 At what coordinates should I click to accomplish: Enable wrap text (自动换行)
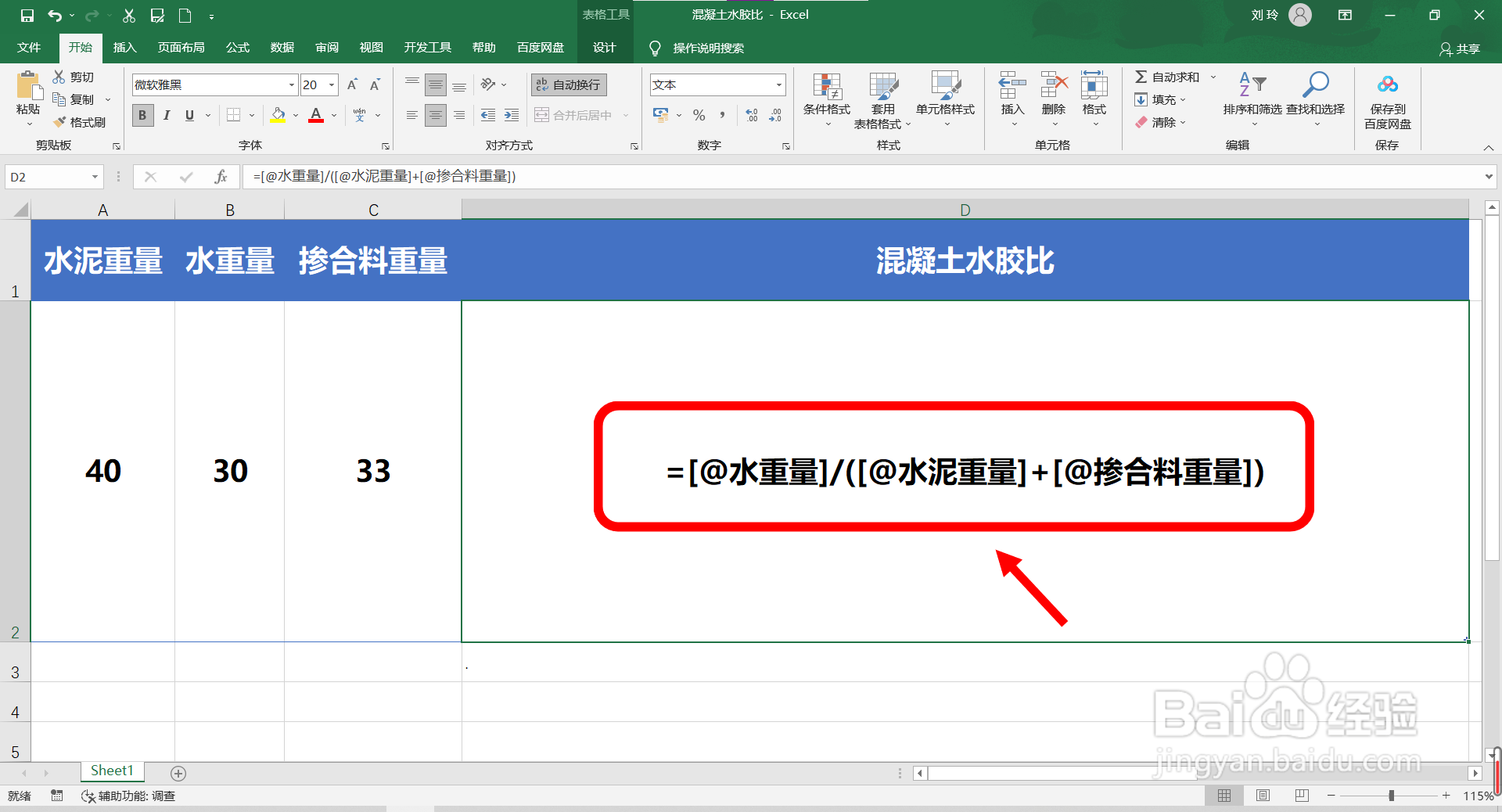(568, 84)
